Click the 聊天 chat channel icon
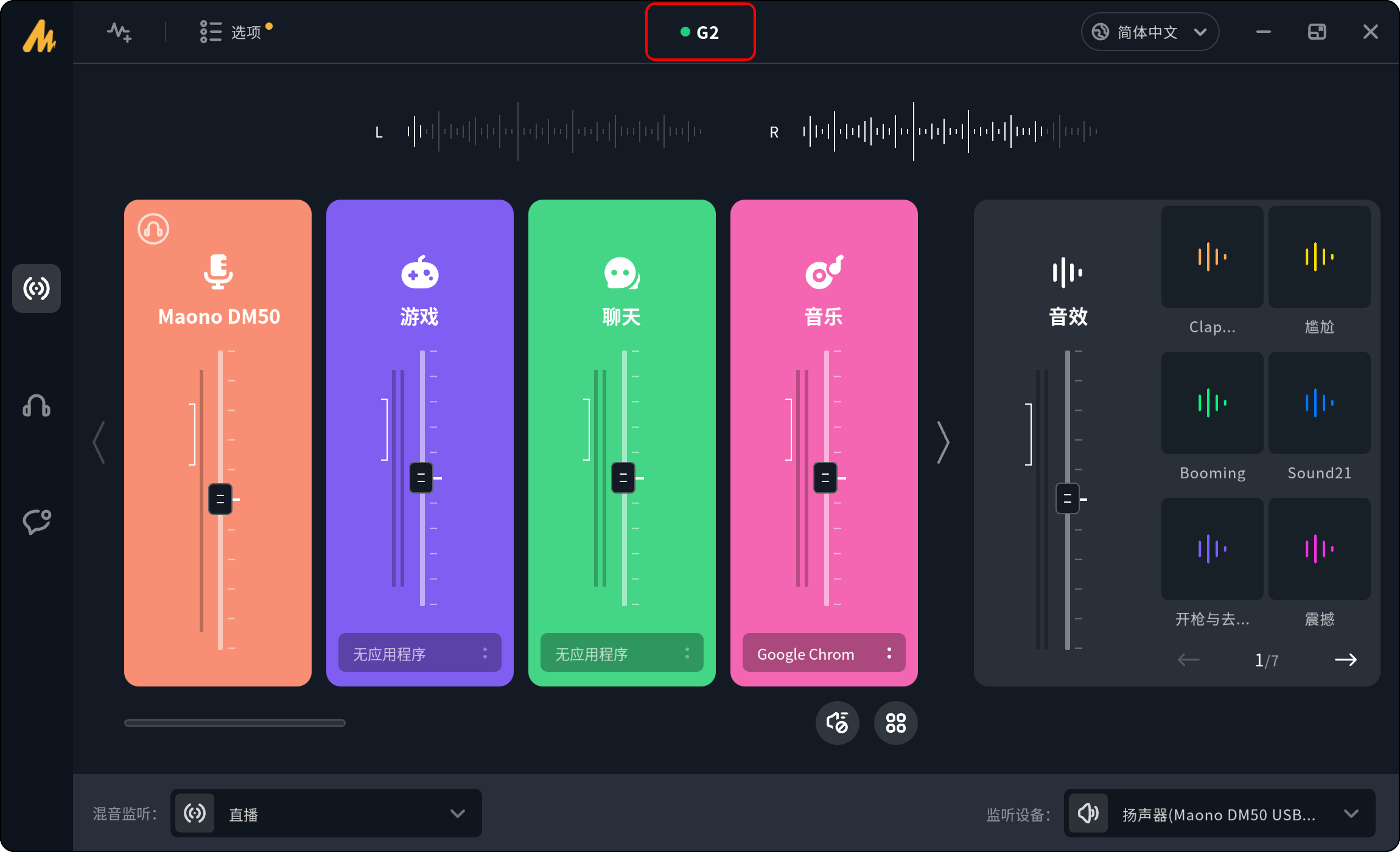This screenshot has height=852, width=1400. click(x=621, y=273)
